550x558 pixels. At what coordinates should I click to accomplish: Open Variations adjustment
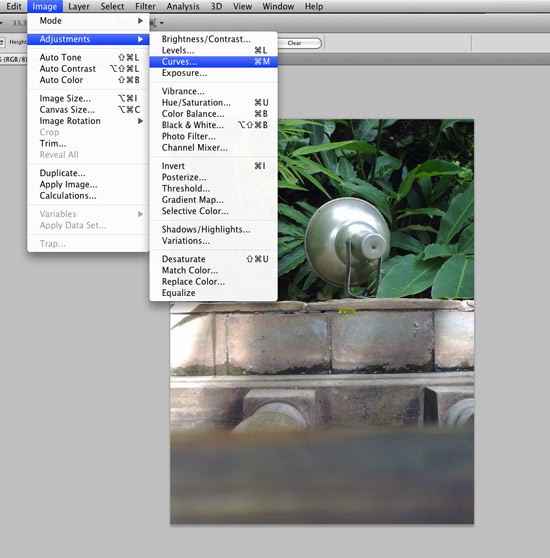(x=213, y=241)
